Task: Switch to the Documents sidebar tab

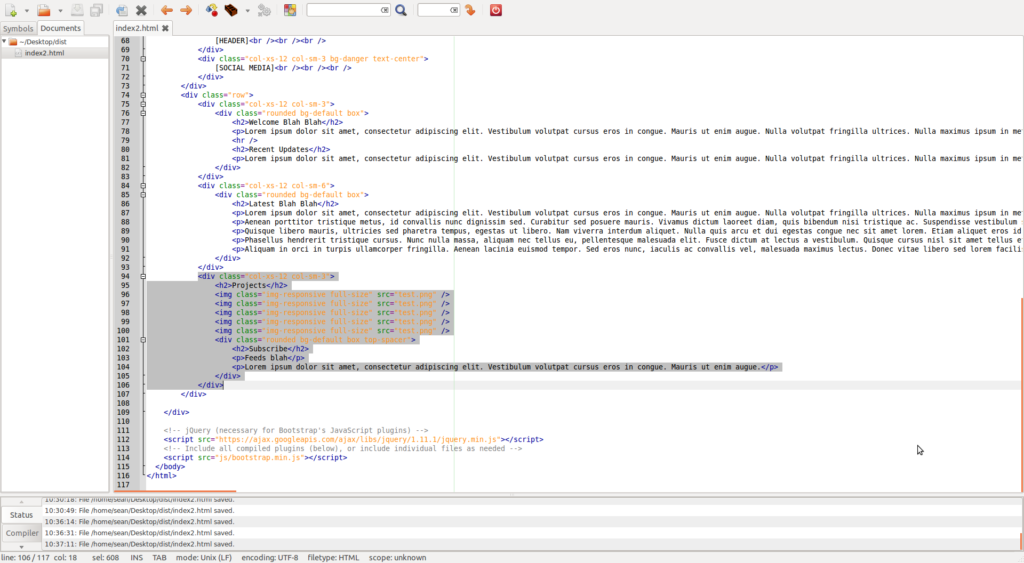Action: 60,28
